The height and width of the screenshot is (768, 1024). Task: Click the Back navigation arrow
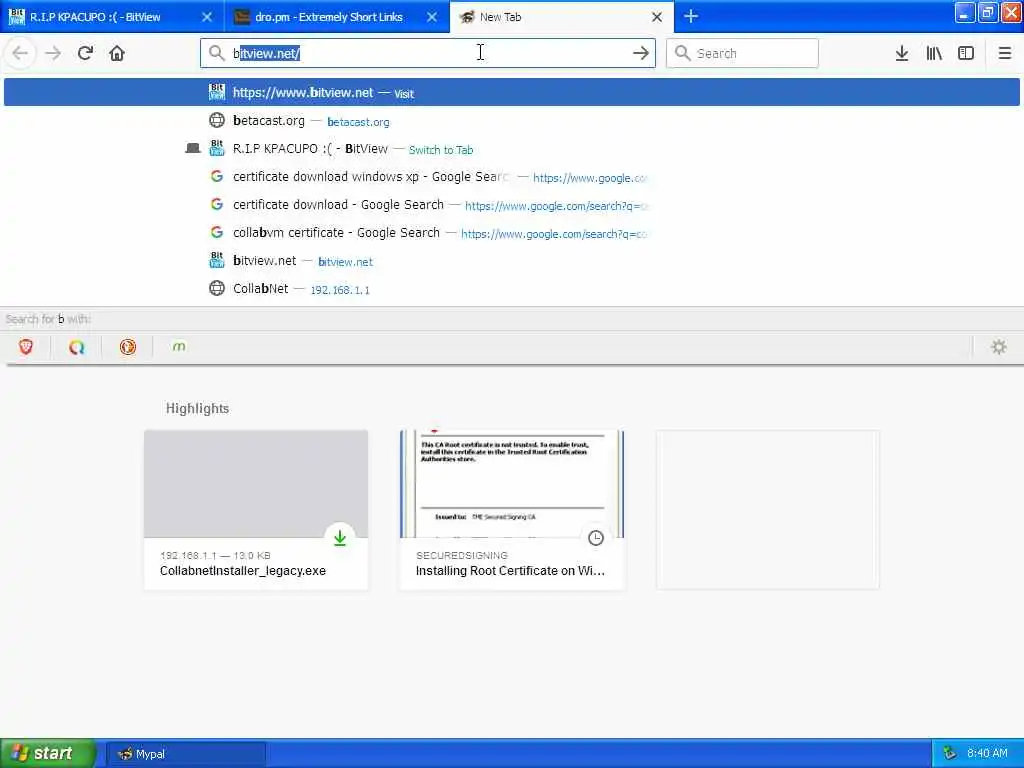pos(20,53)
